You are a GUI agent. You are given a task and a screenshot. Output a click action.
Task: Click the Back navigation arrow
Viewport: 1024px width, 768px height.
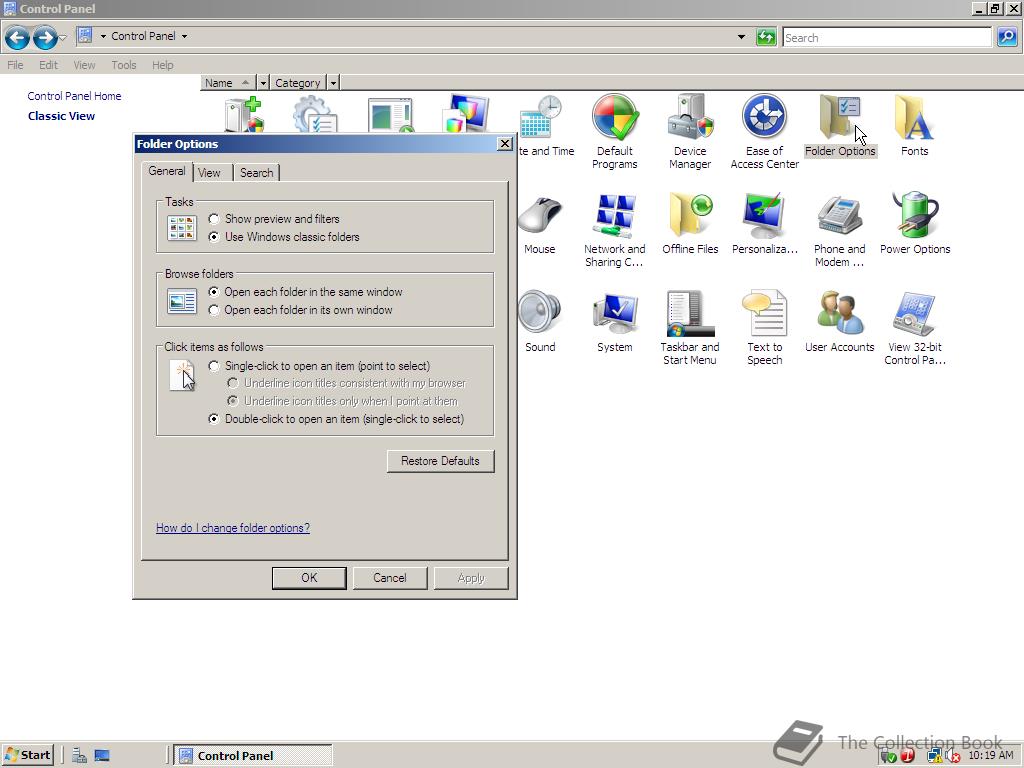click(17, 37)
